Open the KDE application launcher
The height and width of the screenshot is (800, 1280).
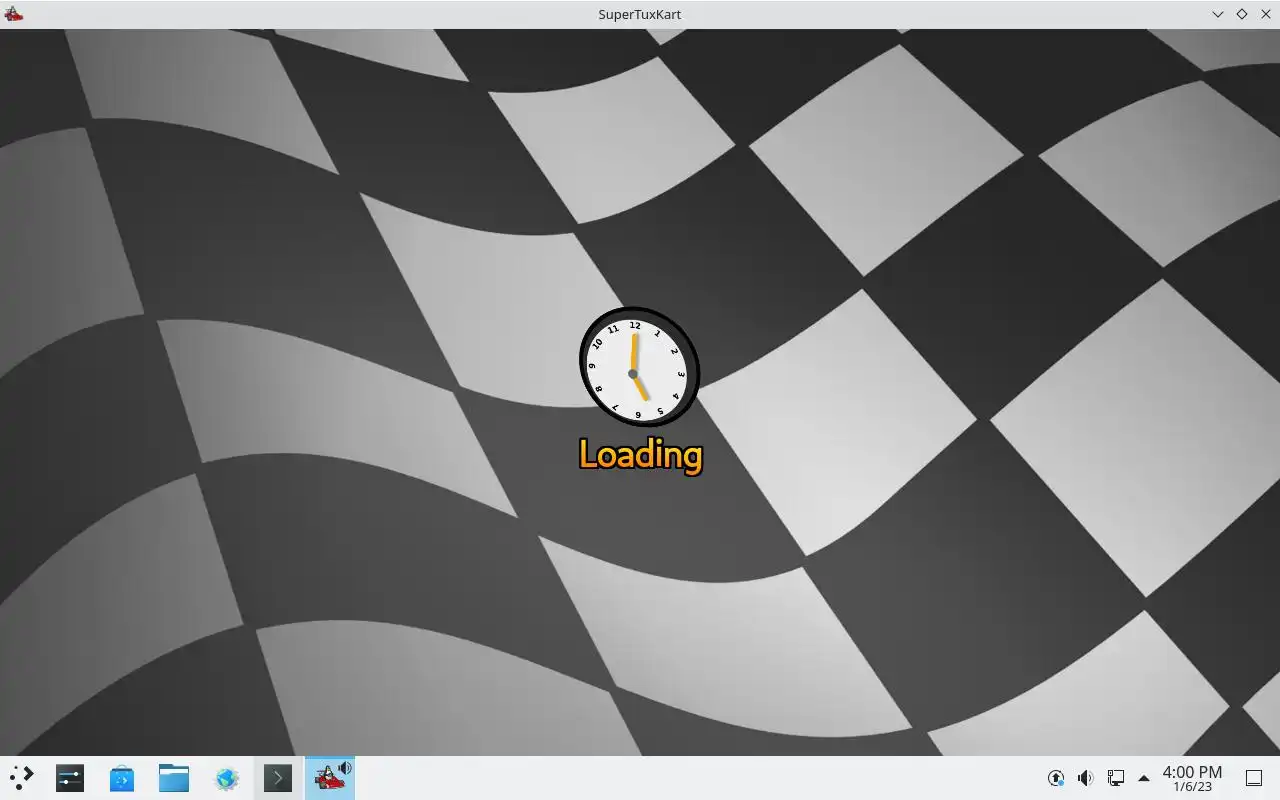[x=21, y=778]
